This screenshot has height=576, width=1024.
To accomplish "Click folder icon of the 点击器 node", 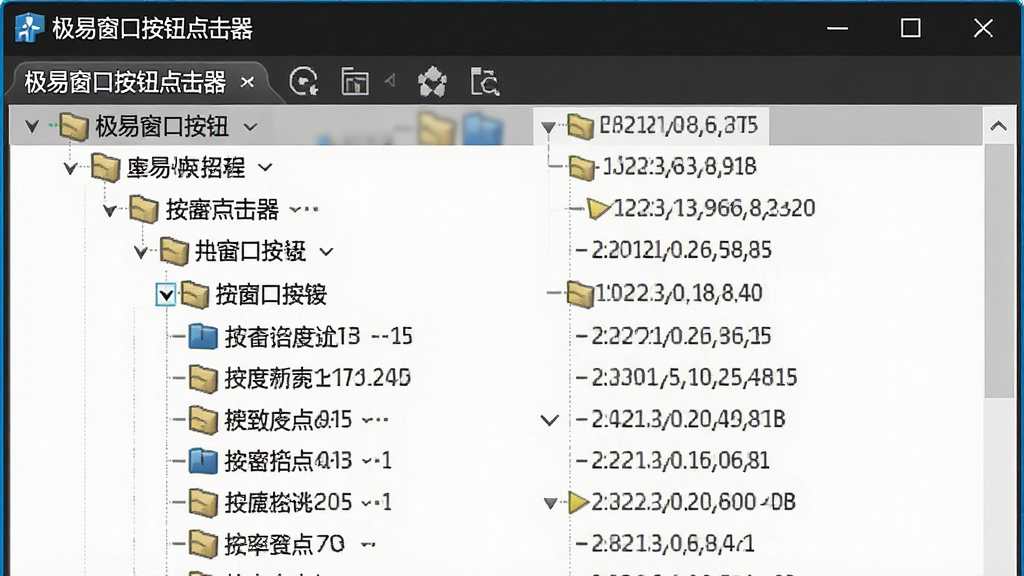I will tap(144, 210).
